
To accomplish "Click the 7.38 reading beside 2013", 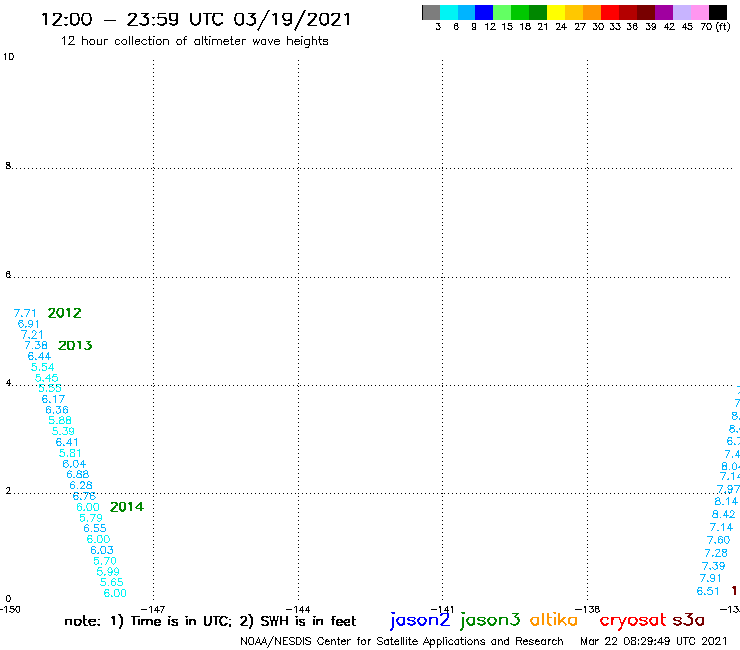I will [x=36, y=346].
